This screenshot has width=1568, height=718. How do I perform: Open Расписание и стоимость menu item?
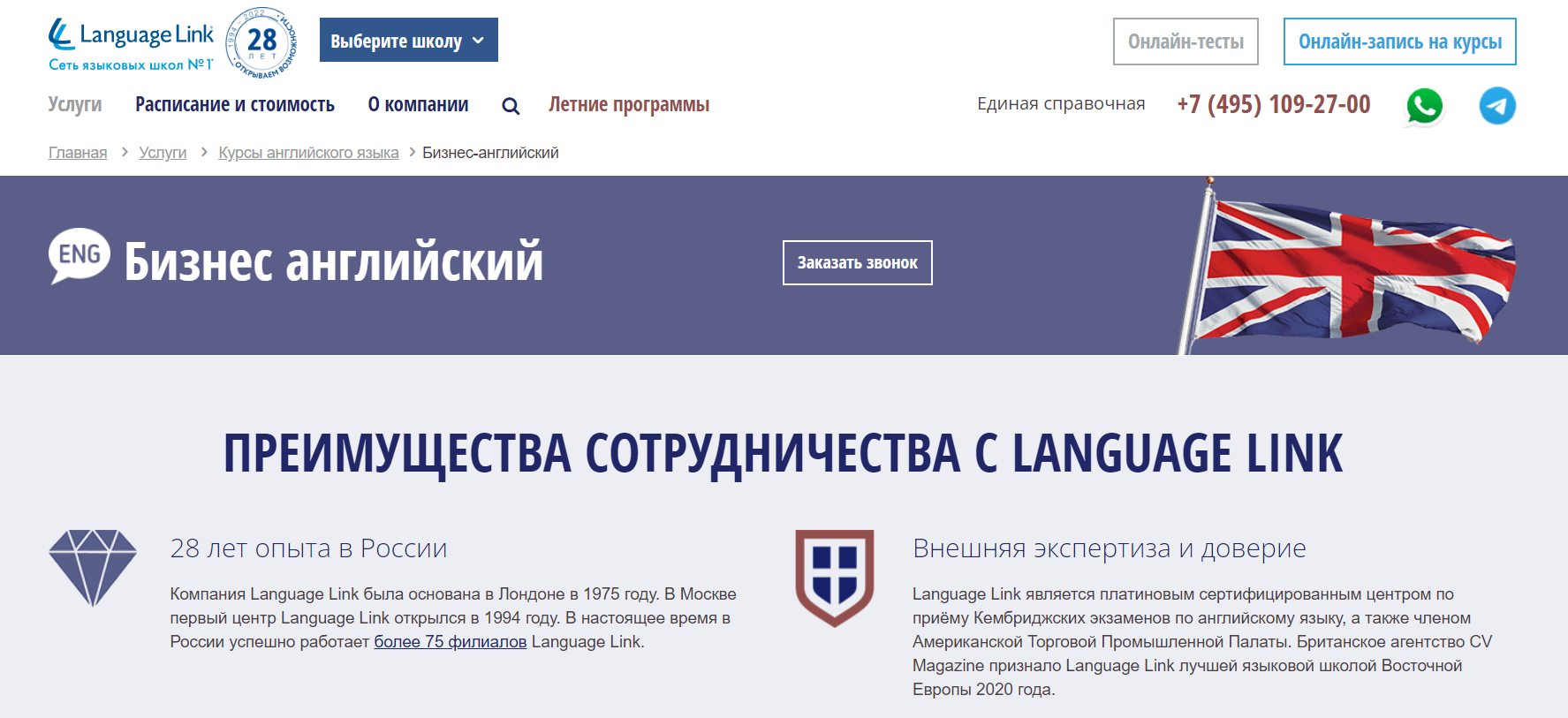[x=235, y=104]
